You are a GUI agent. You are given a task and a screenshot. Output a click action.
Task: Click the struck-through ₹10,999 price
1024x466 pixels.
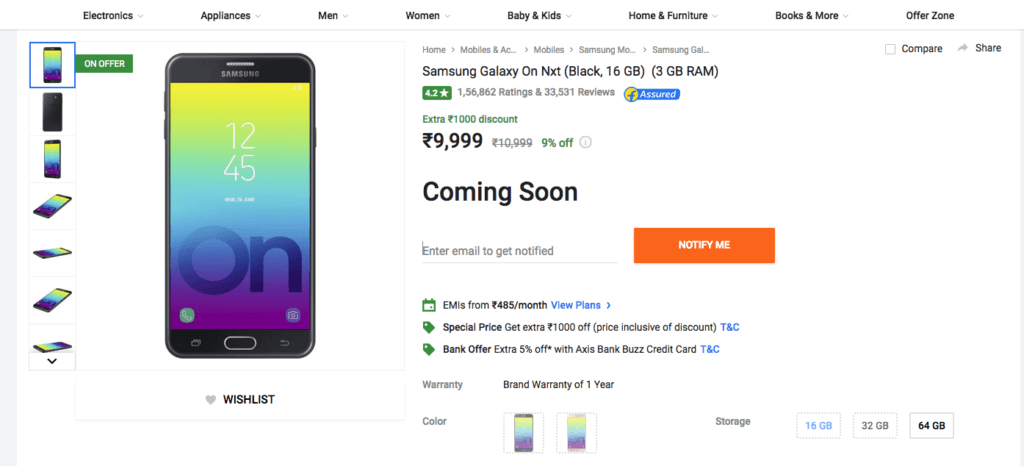[511, 143]
